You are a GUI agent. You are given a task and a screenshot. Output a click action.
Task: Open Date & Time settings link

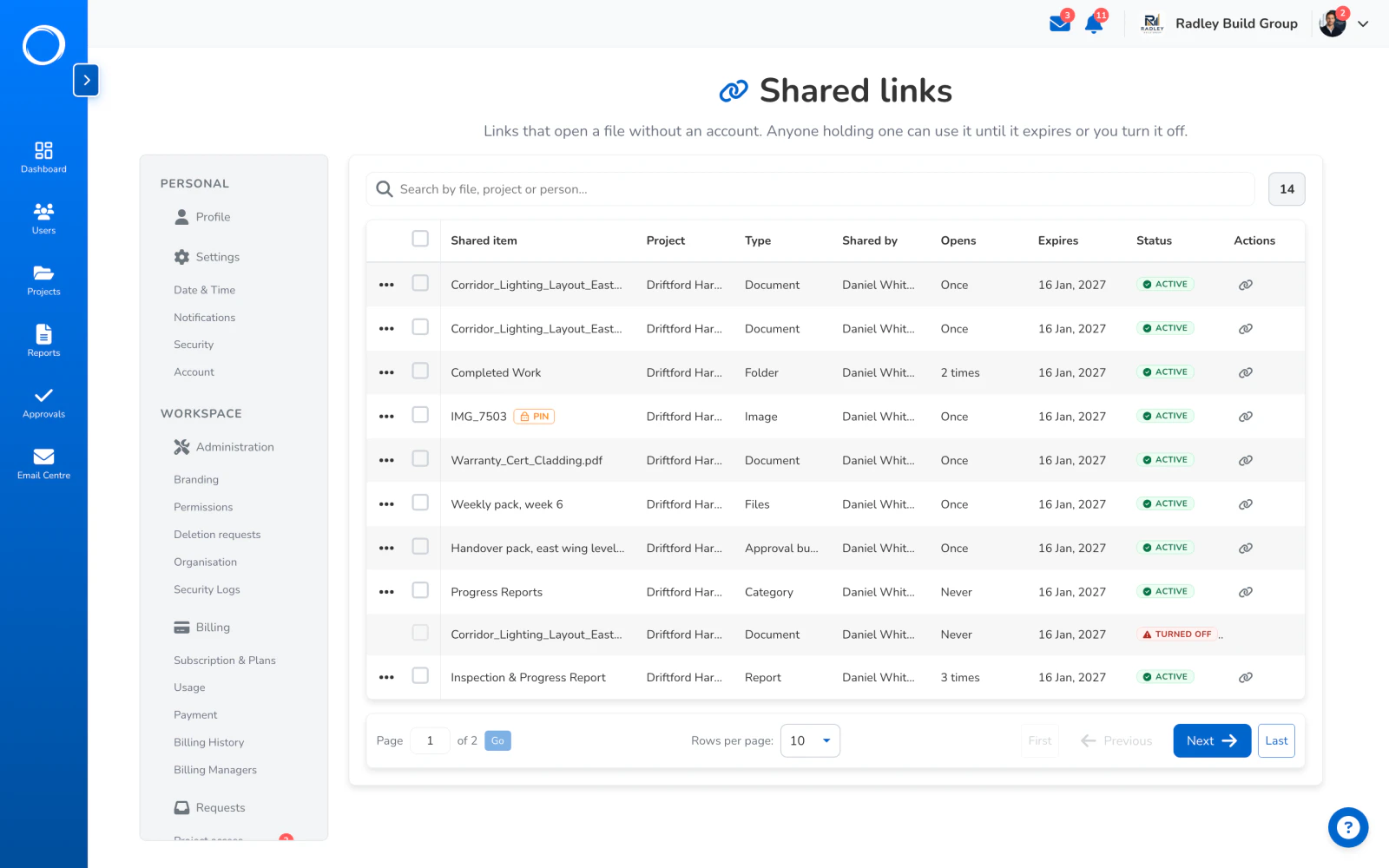pos(204,290)
